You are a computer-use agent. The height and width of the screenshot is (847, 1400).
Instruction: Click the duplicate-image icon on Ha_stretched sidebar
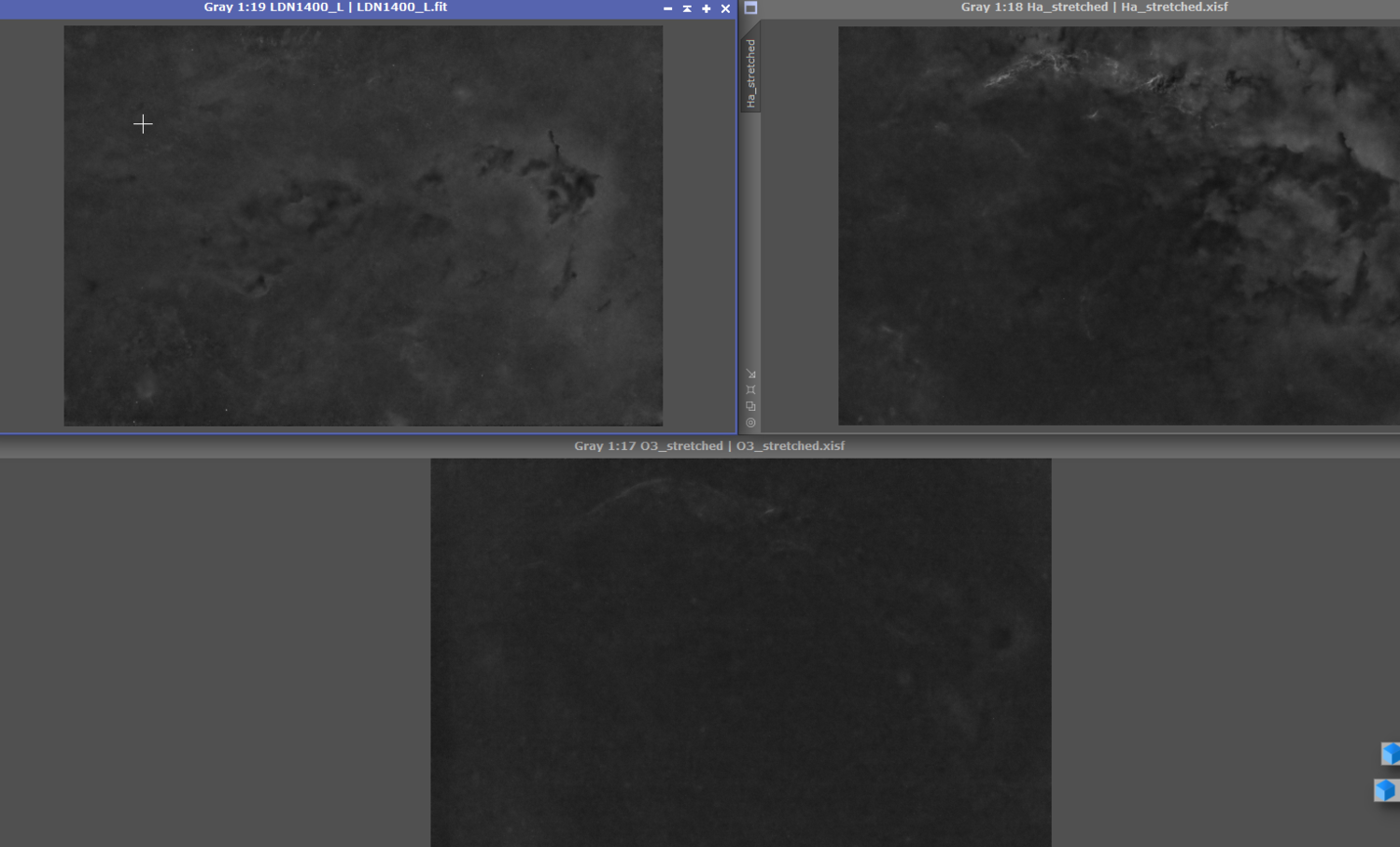[x=751, y=406]
